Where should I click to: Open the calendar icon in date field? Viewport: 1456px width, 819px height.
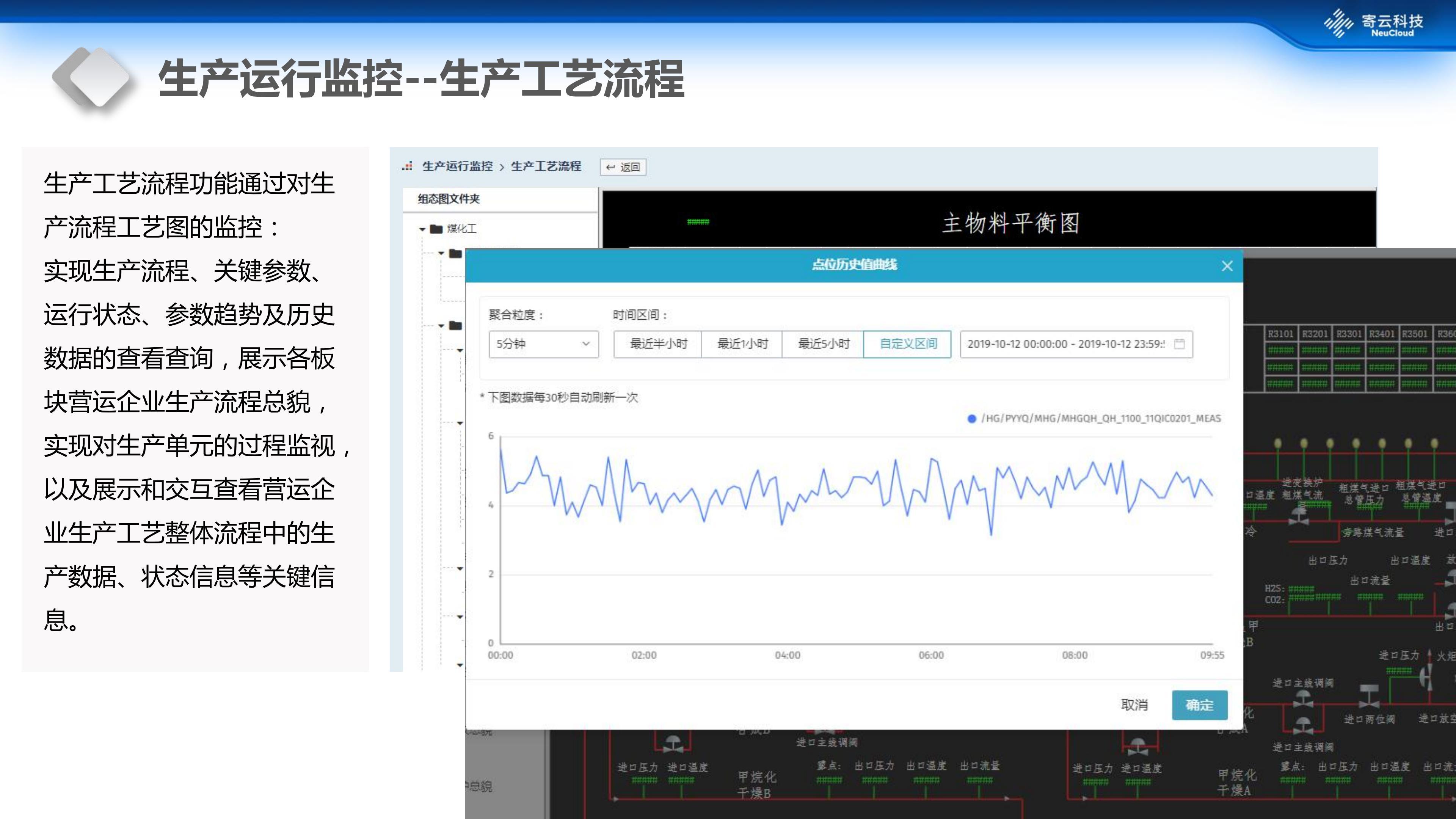coord(1179,344)
